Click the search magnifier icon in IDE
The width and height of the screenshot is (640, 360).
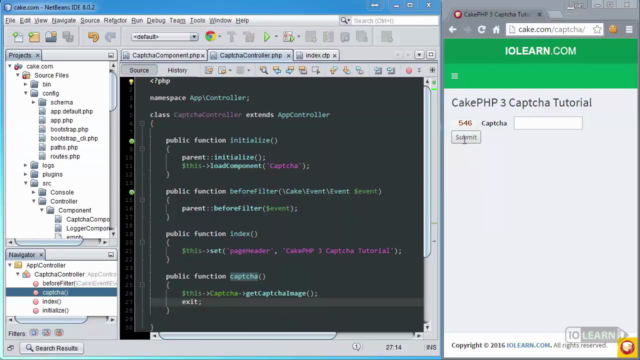[x=344, y=20]
